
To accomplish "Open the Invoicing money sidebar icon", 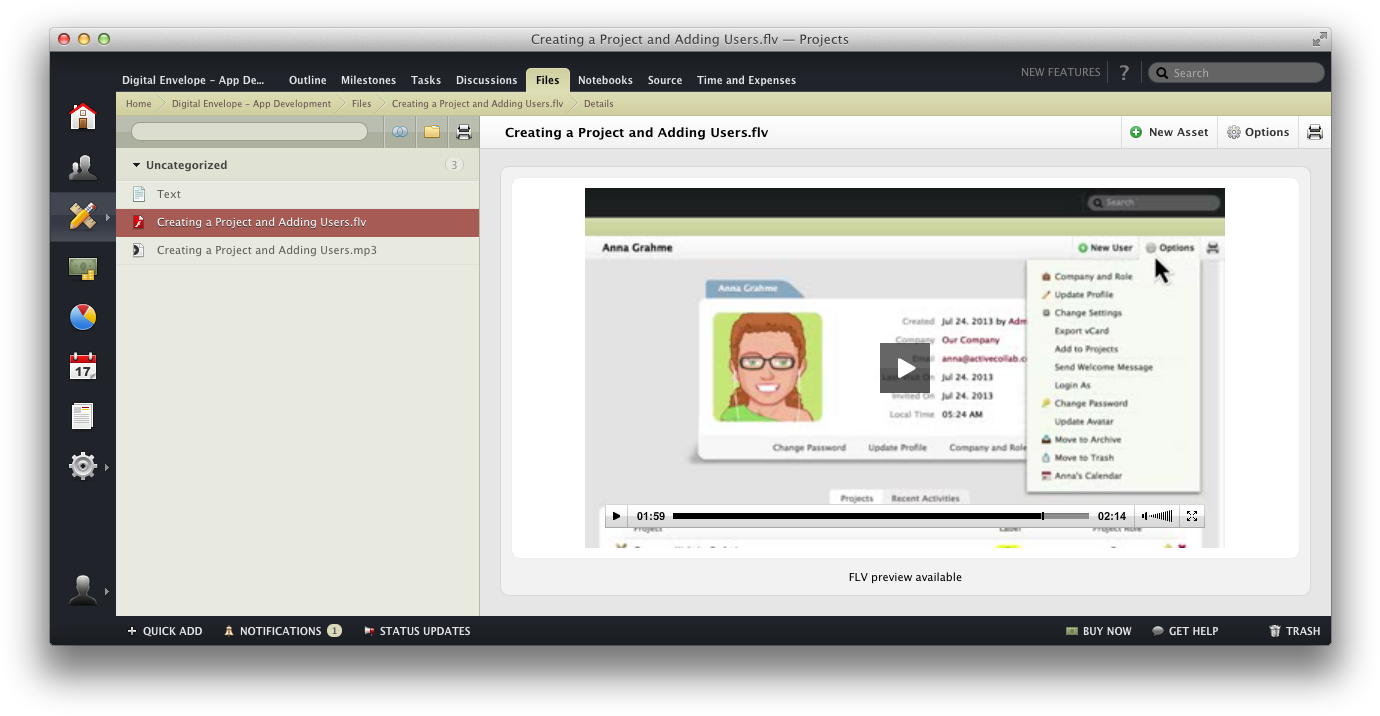I will pyautogui.click(x=83, y=267).
